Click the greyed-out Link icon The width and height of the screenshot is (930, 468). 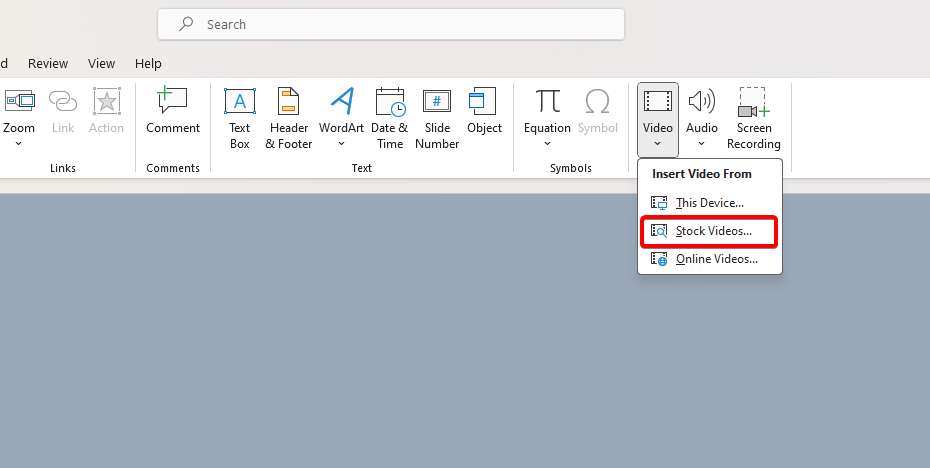(63, 101)
